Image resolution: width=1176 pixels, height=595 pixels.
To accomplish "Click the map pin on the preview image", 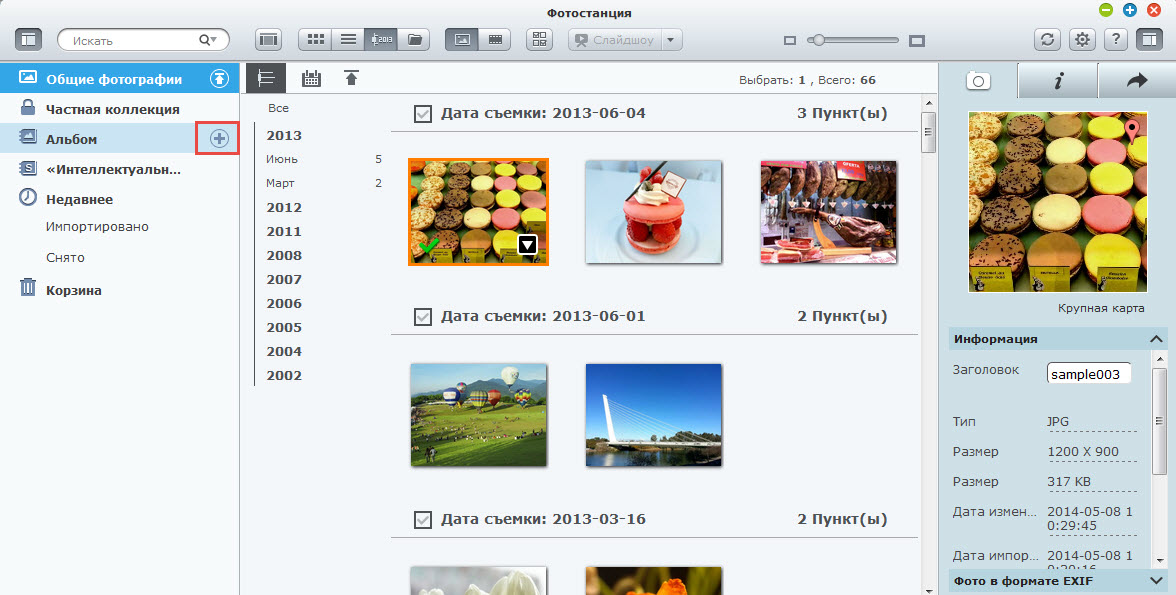I will [1132, 131].
